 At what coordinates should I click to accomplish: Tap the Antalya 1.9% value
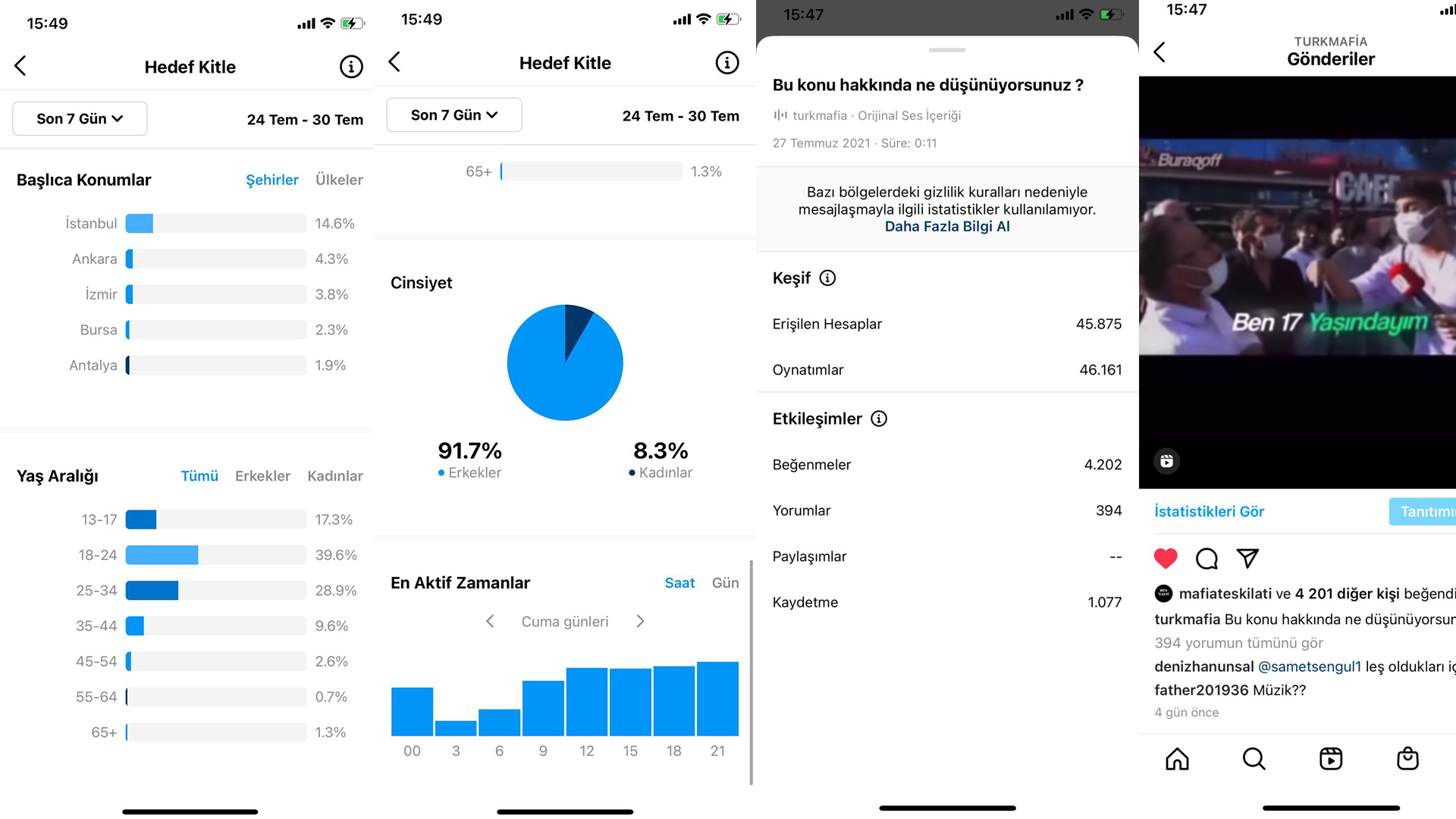[331, 366]
